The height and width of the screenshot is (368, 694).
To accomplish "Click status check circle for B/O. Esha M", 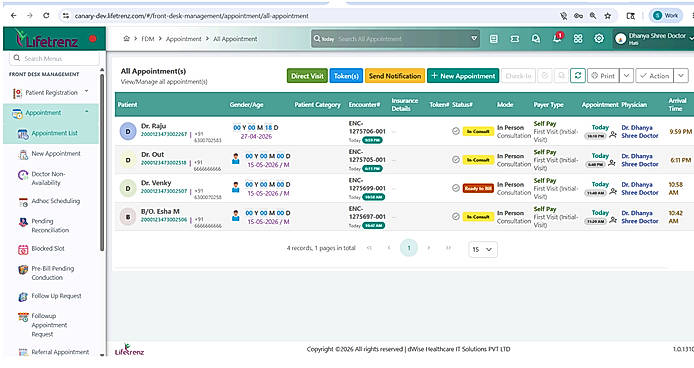I will 455,217.
